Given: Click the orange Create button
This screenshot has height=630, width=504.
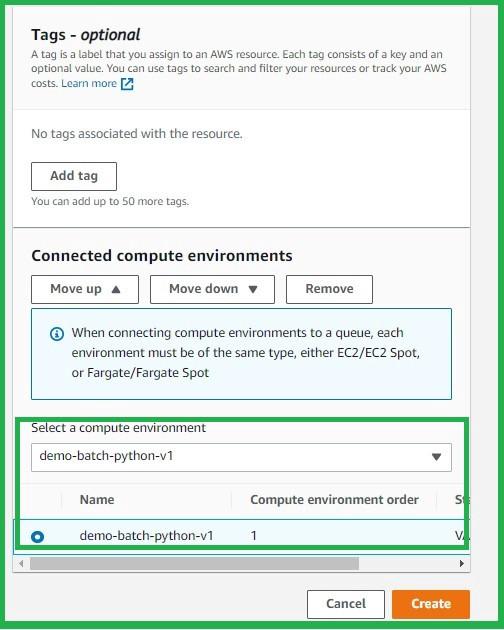Looking at the screenshot, I should [x=431, y=604].
